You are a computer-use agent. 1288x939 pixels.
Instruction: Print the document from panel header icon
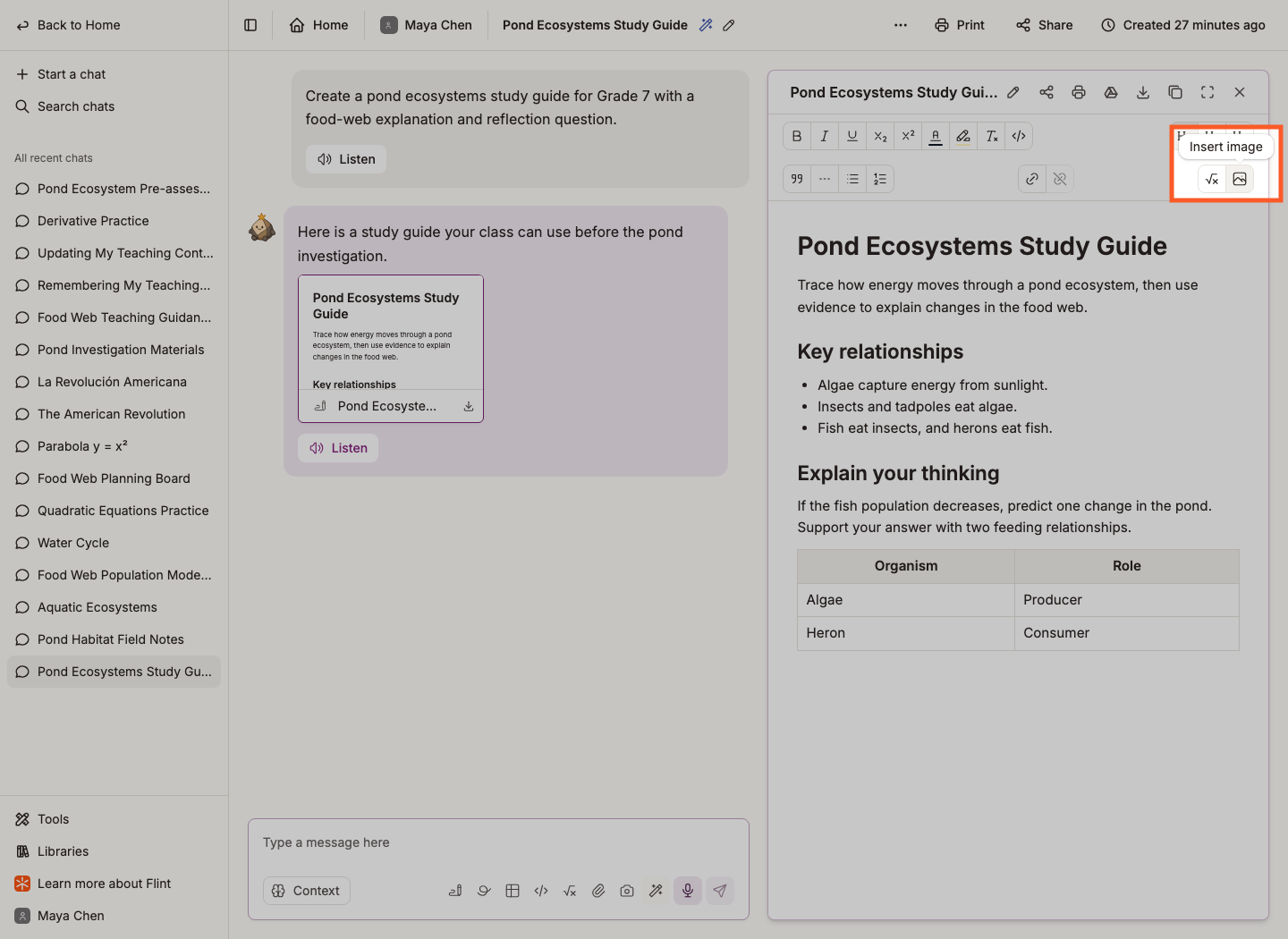(x=1079, y=92)
